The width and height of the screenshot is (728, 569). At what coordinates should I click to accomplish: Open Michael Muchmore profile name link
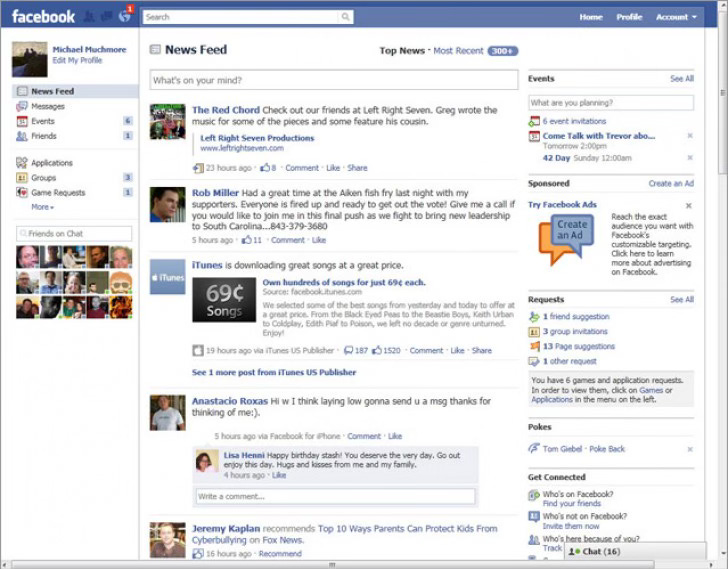point(89,49)
